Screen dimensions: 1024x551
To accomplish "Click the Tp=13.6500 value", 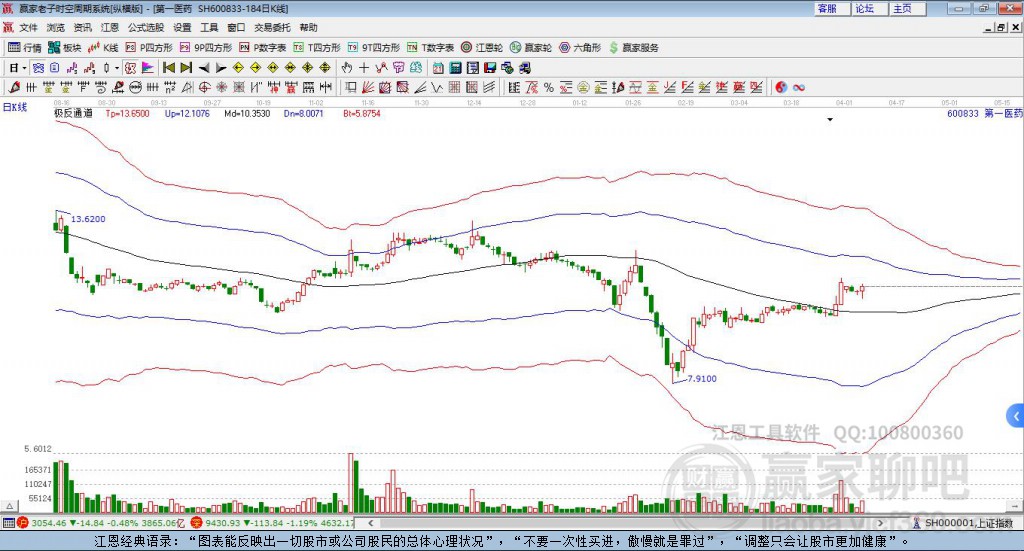I will (x=127, y=114).
